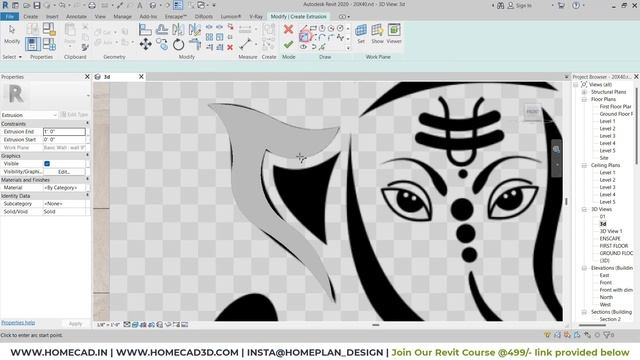Toggle the Visible checkbox
Image resolution: width=640 pixels, height=360 pixels.
(x=47, y=164)
